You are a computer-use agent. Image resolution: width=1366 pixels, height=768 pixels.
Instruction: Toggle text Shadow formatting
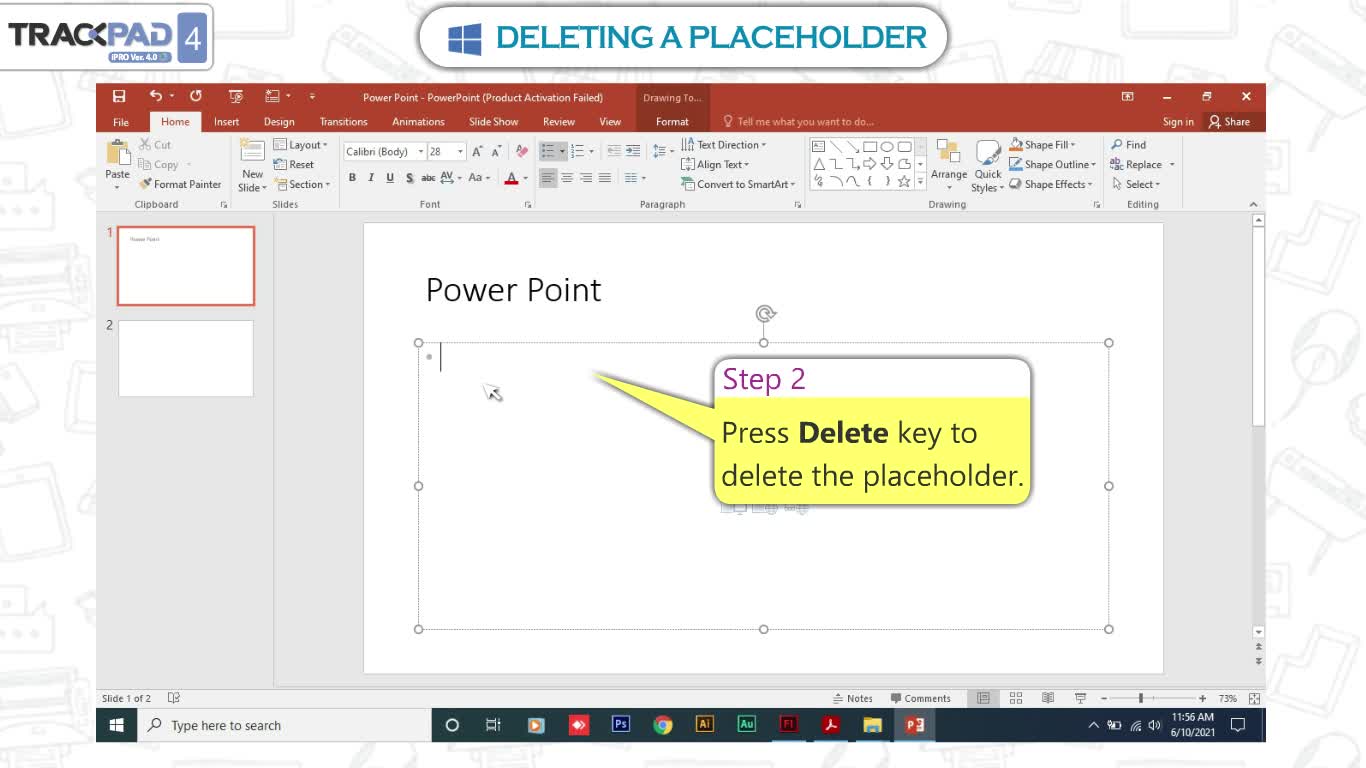(409, 178)
